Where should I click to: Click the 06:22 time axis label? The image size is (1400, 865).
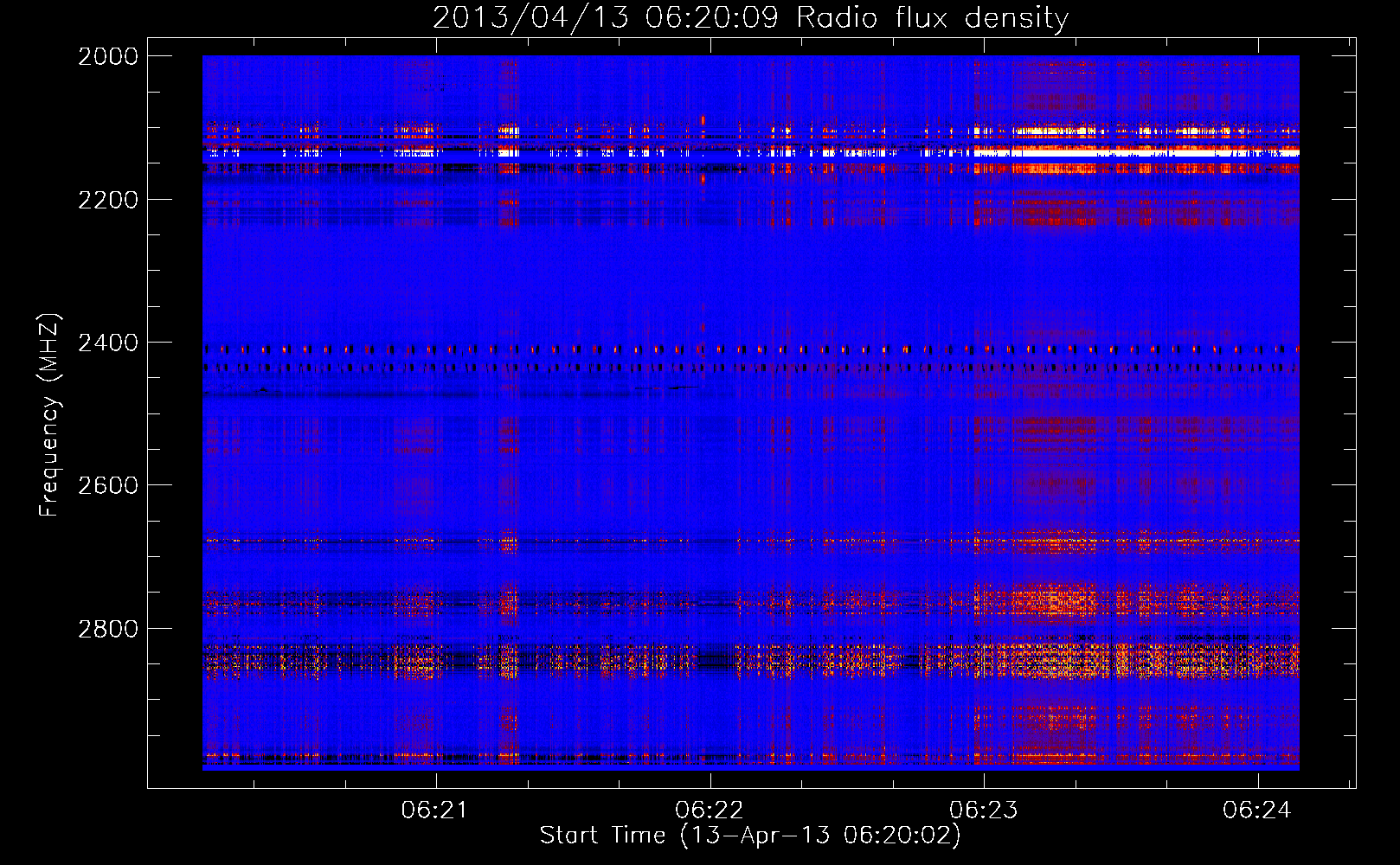point(710,810)
